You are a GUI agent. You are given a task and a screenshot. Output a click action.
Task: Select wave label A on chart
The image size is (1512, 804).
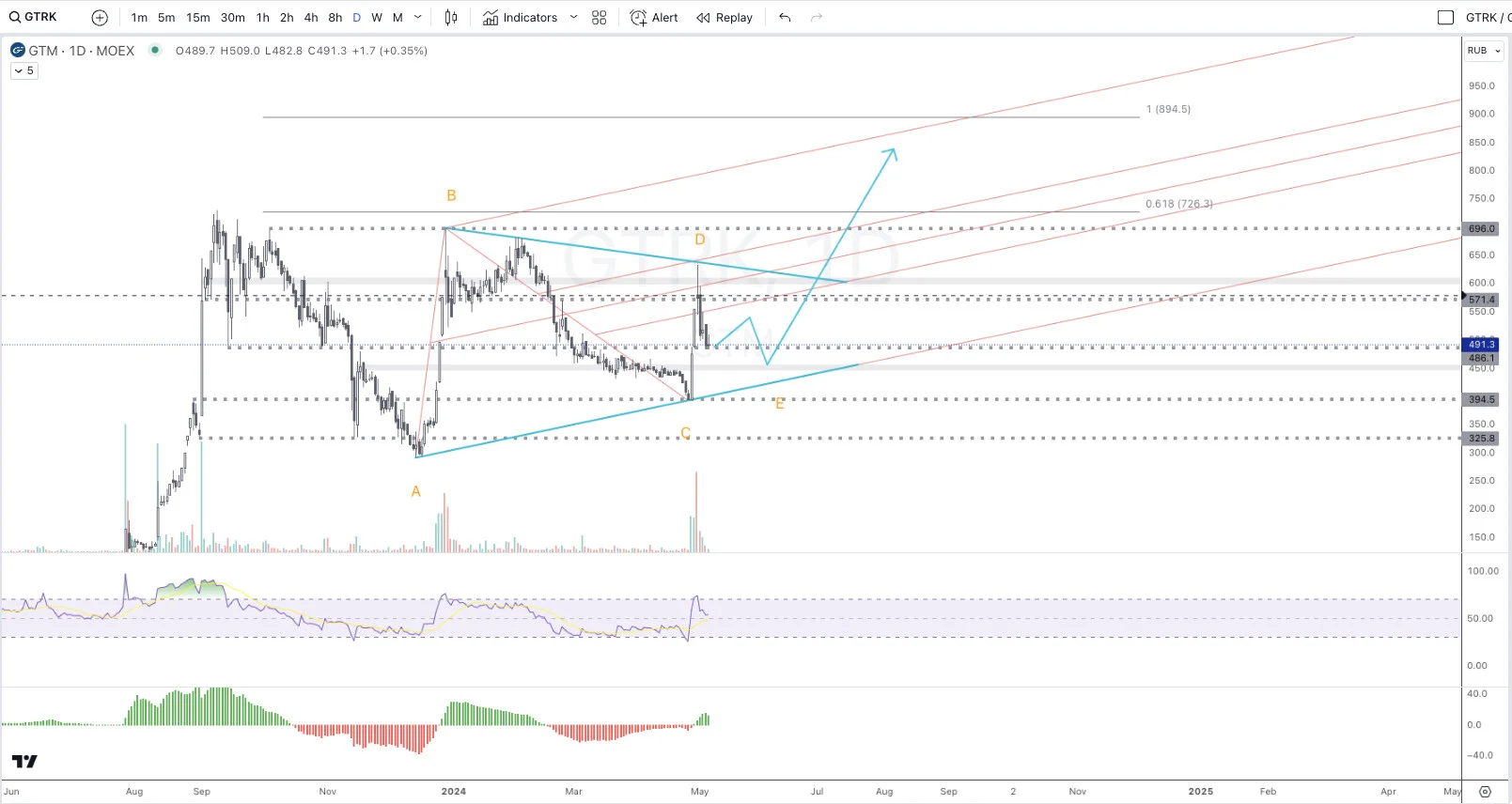coord(416,491)
